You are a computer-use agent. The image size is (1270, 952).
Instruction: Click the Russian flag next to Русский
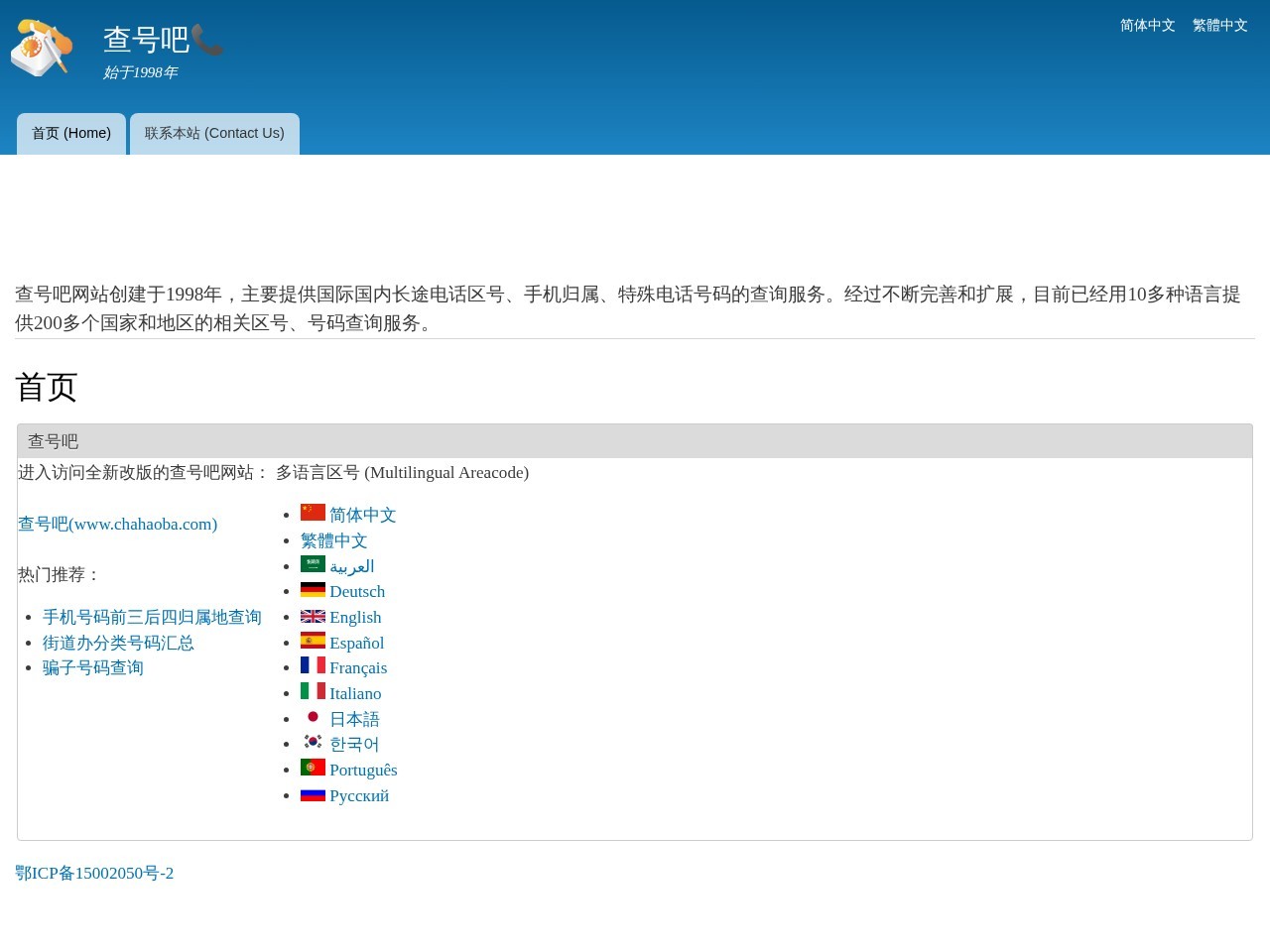click(x=313, y=793)
